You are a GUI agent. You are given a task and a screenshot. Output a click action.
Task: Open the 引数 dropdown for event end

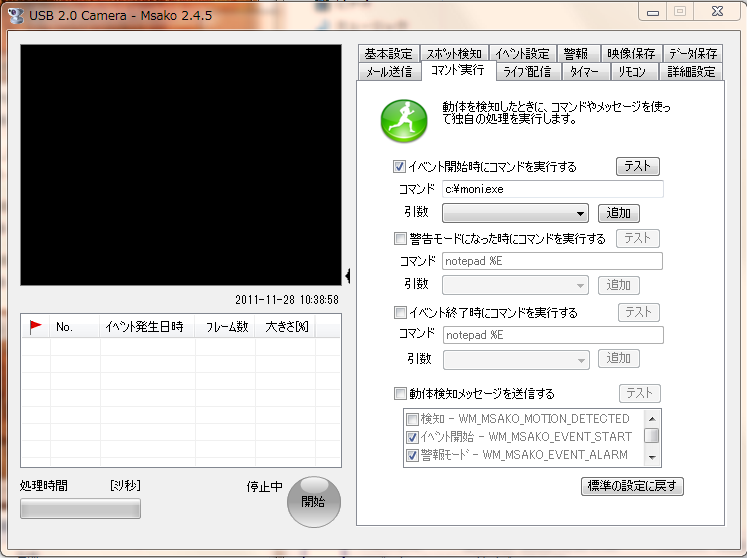[516, 360]
